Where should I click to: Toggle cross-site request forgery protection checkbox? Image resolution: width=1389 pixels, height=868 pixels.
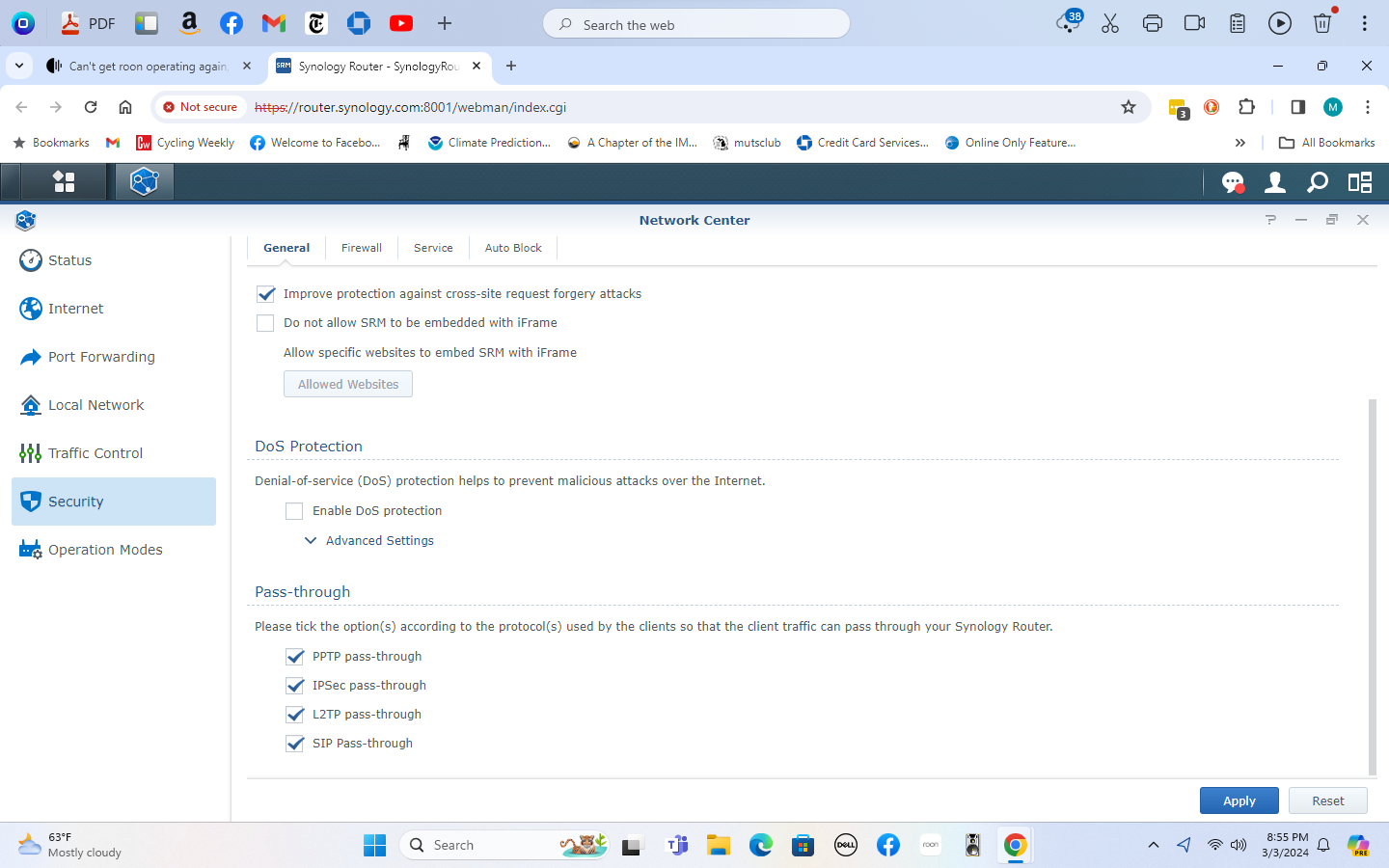coord(266,294)
